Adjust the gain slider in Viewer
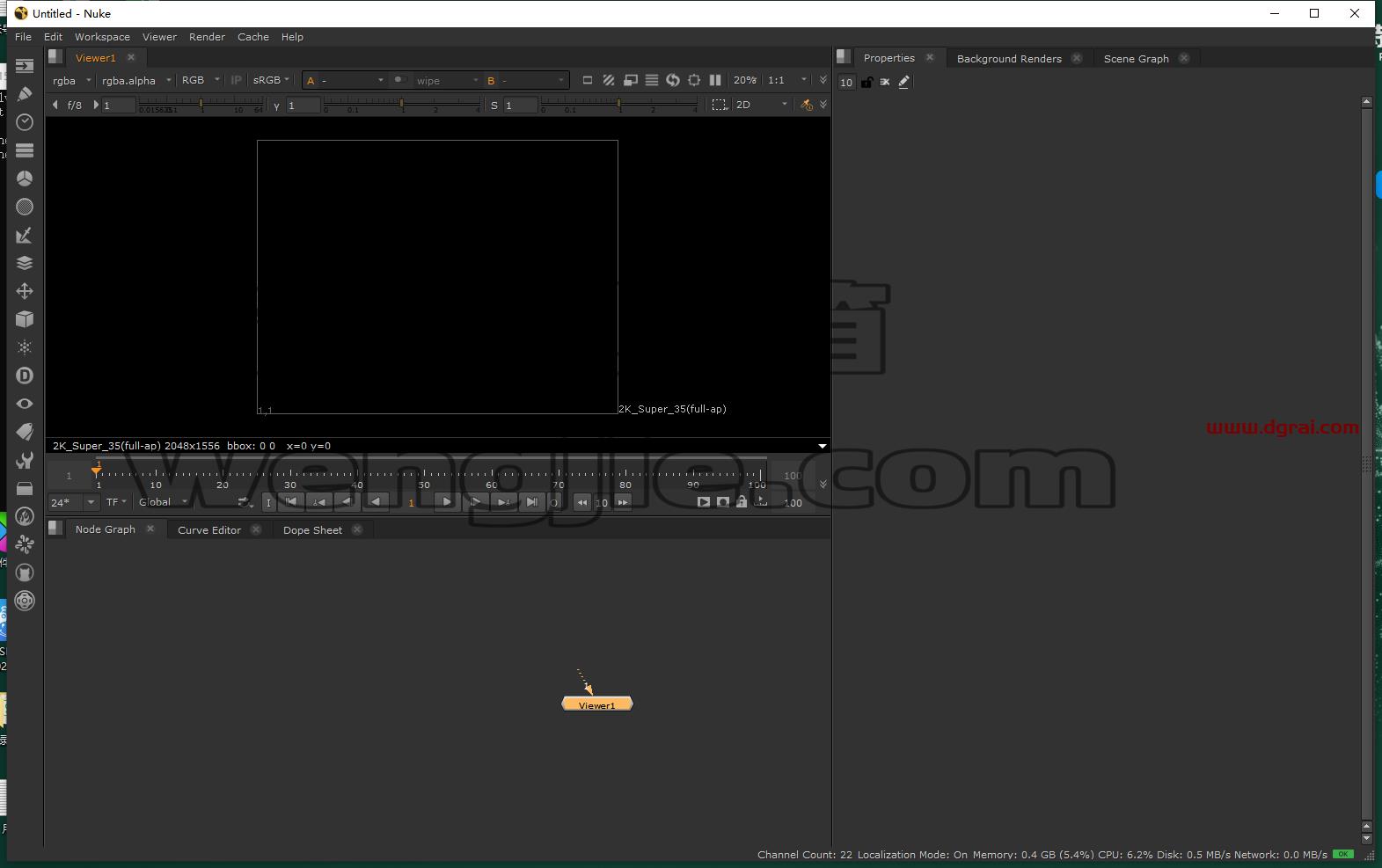1382x868 pixels. click(x=201, y=105)
